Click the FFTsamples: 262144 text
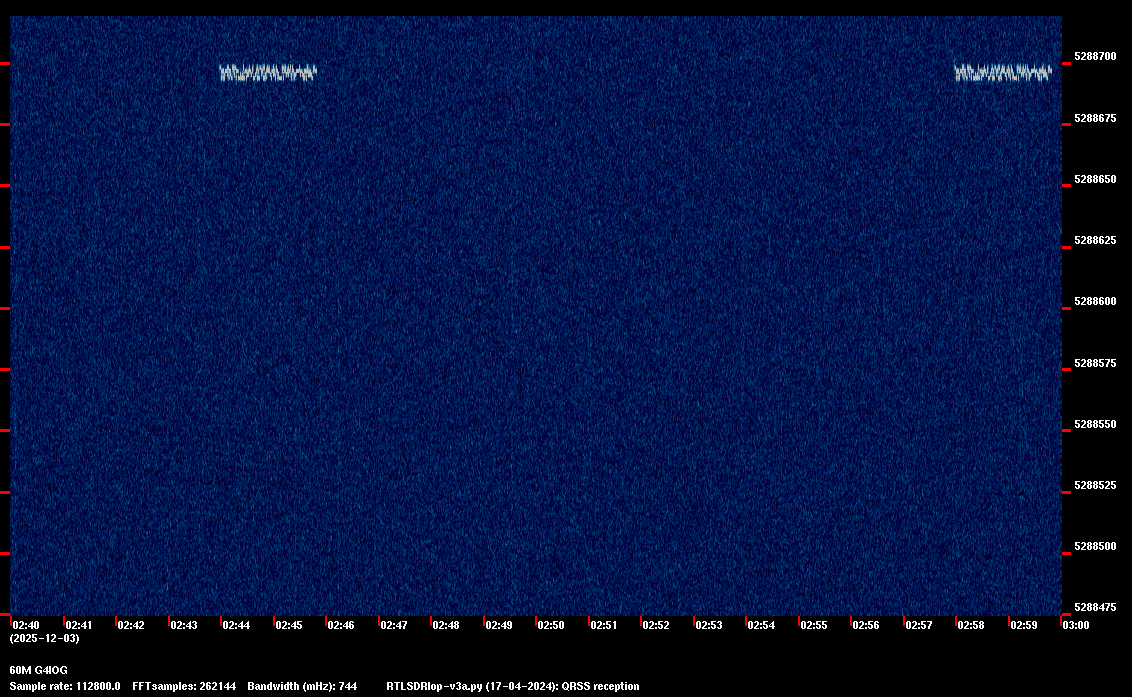The width and height of the screenshot is (1132, 697). click(x=184, y=686)
